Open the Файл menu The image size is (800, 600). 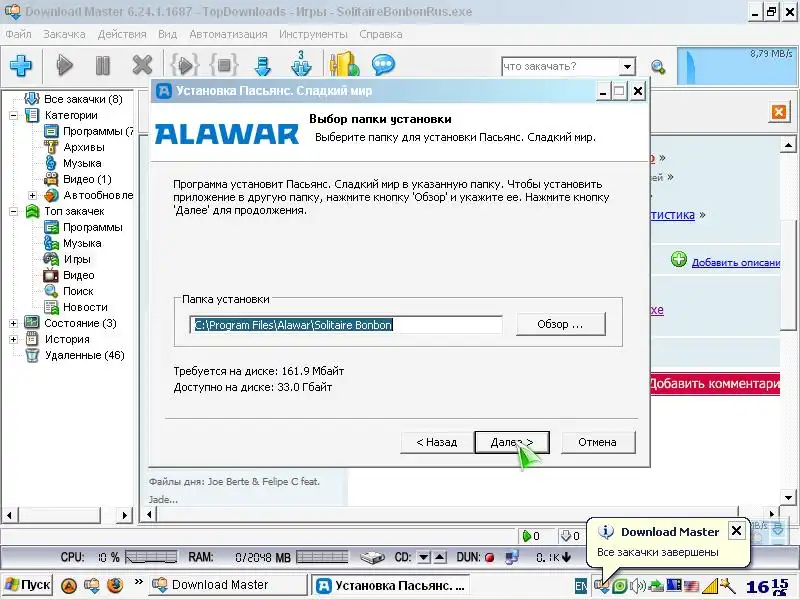[x=18, y=34]
